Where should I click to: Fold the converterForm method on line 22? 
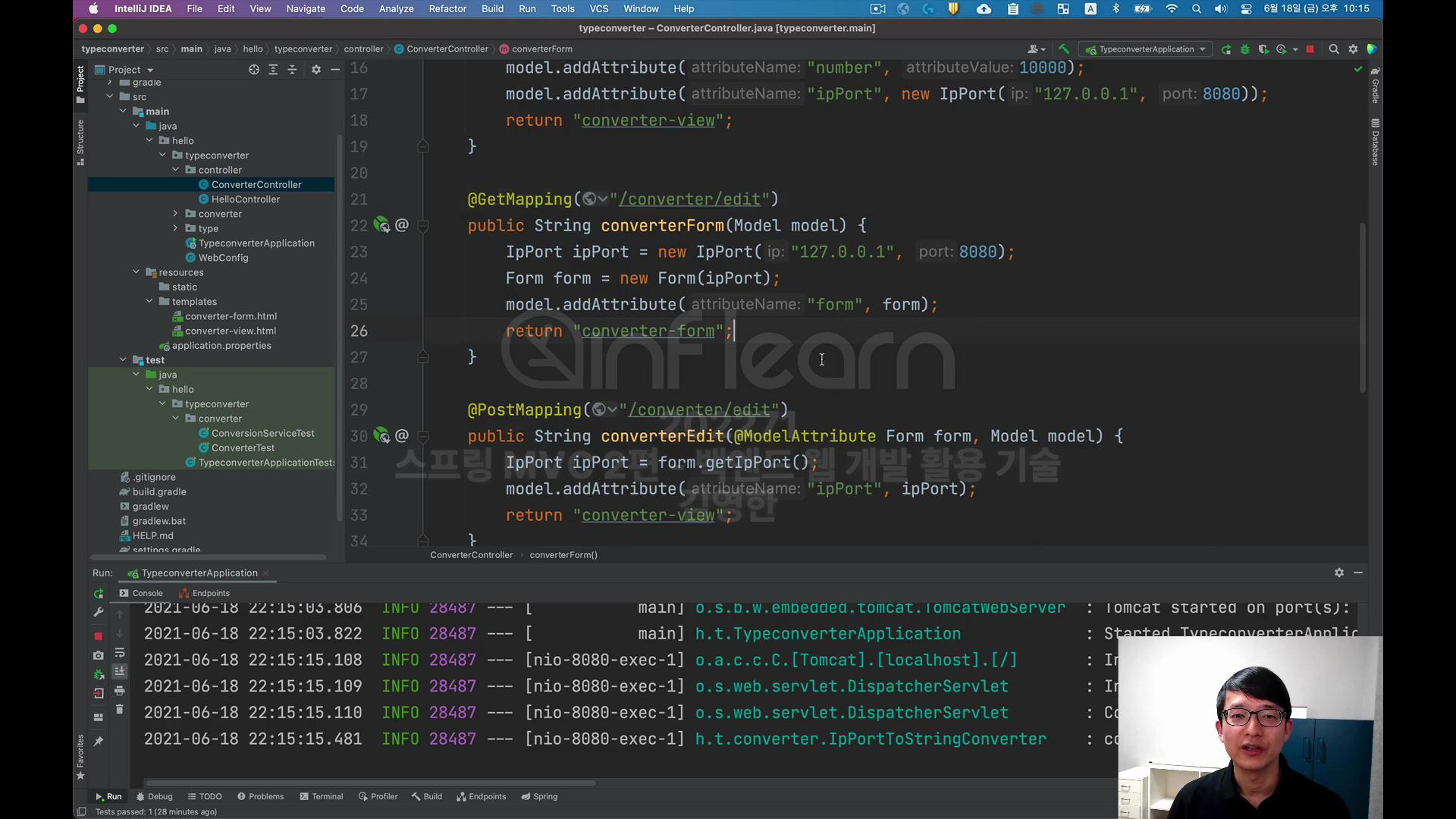click(423, 225)
